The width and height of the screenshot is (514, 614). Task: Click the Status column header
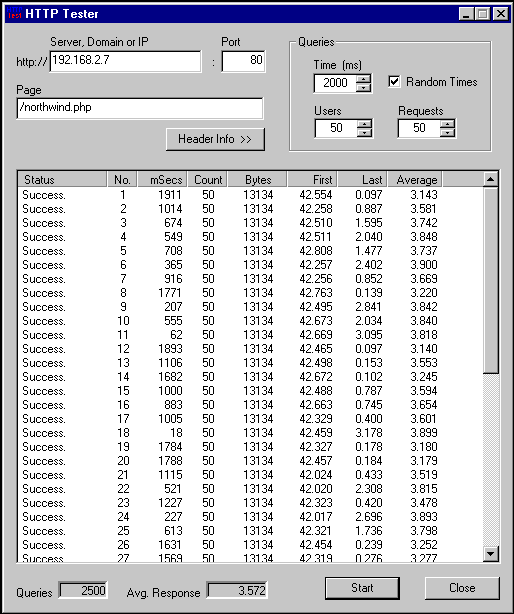63,180
